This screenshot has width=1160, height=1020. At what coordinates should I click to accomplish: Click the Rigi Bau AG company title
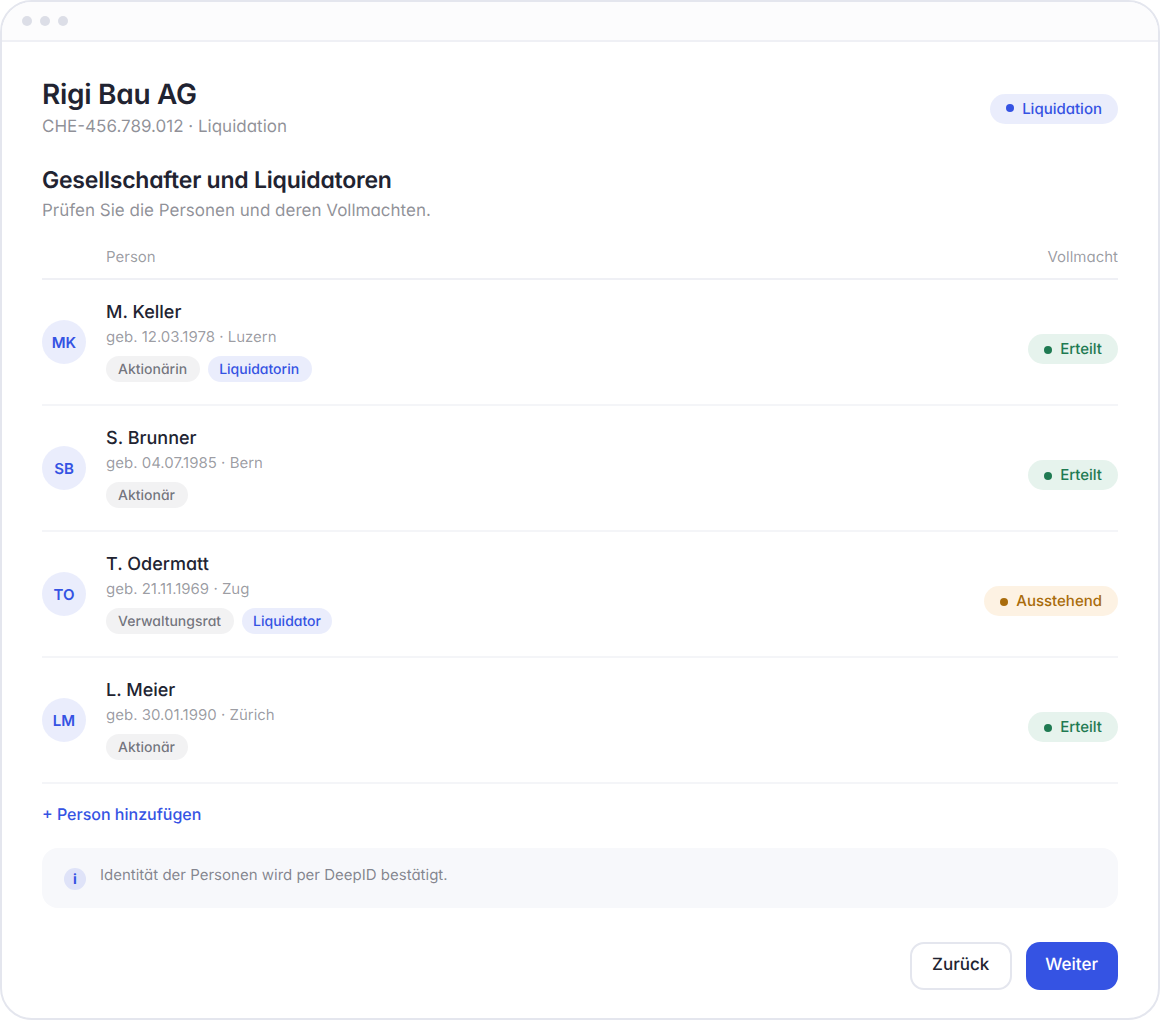pos(119,94)
